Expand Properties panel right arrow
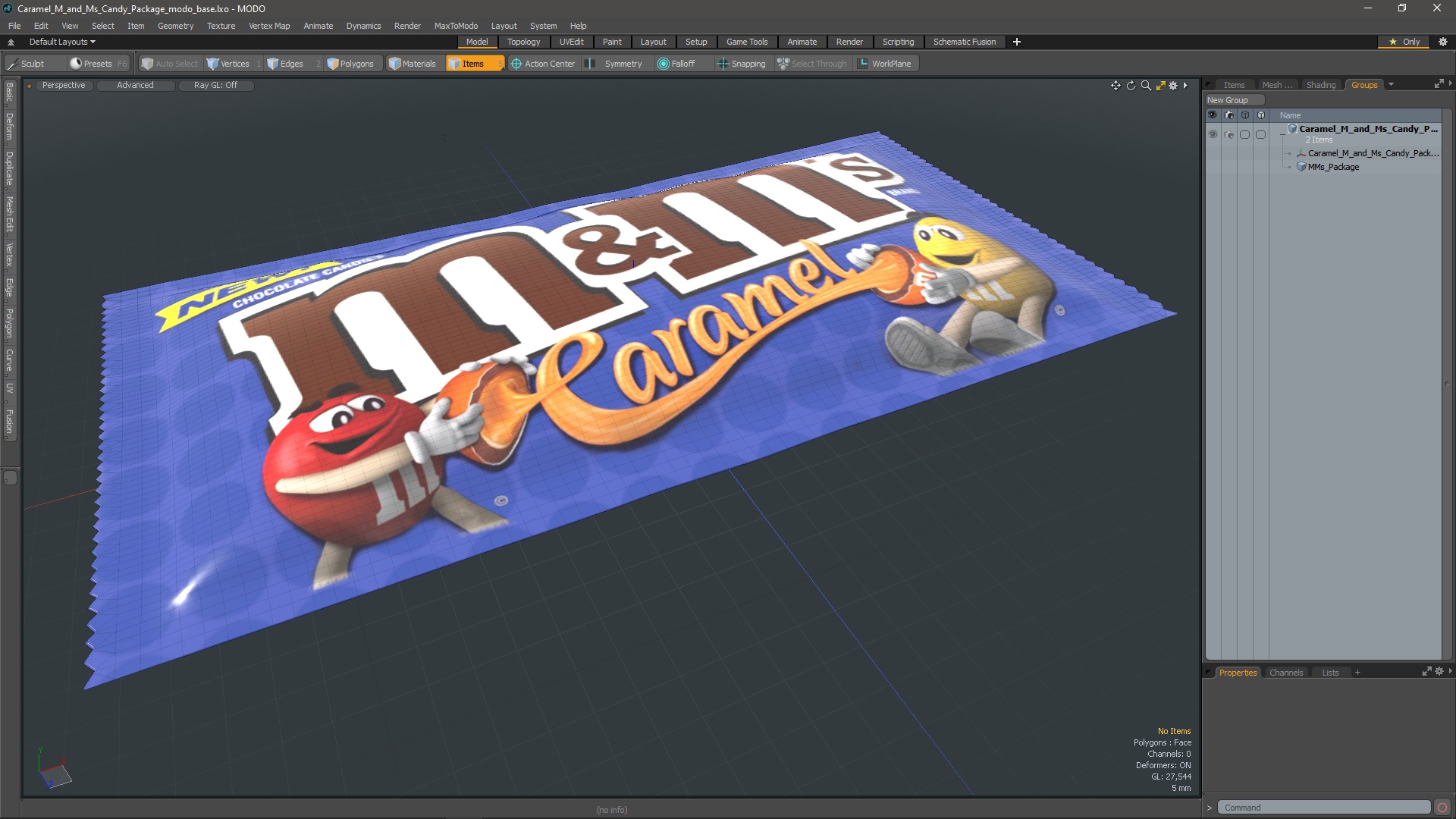 coord(1450,671)
